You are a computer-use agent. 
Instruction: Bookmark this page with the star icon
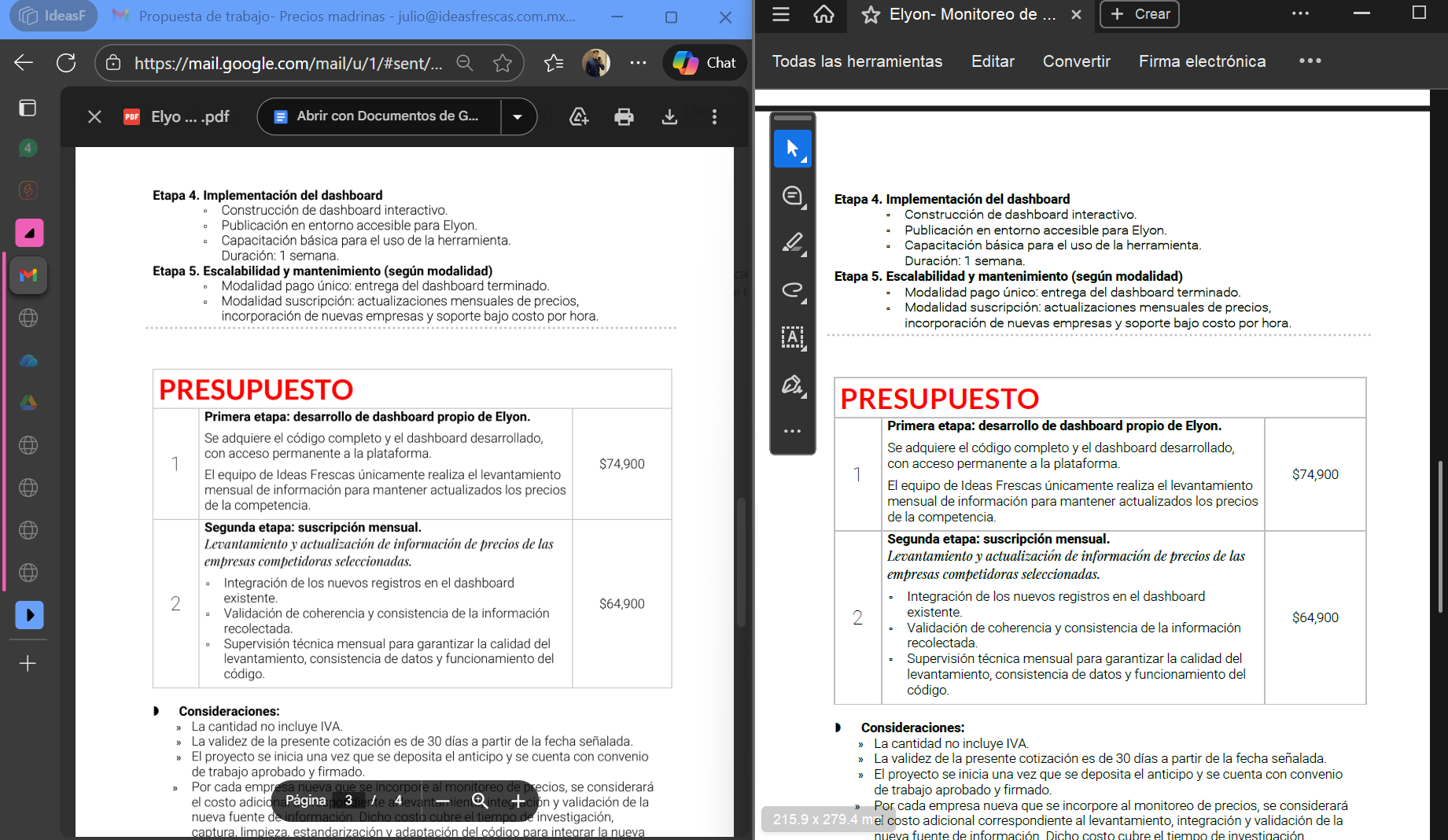coord(503,63)
